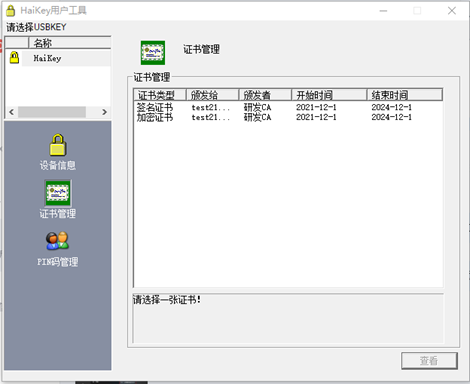The image size is (470, 384).
Task: Select the 签名证书 row
Action: tap(288, 107)
